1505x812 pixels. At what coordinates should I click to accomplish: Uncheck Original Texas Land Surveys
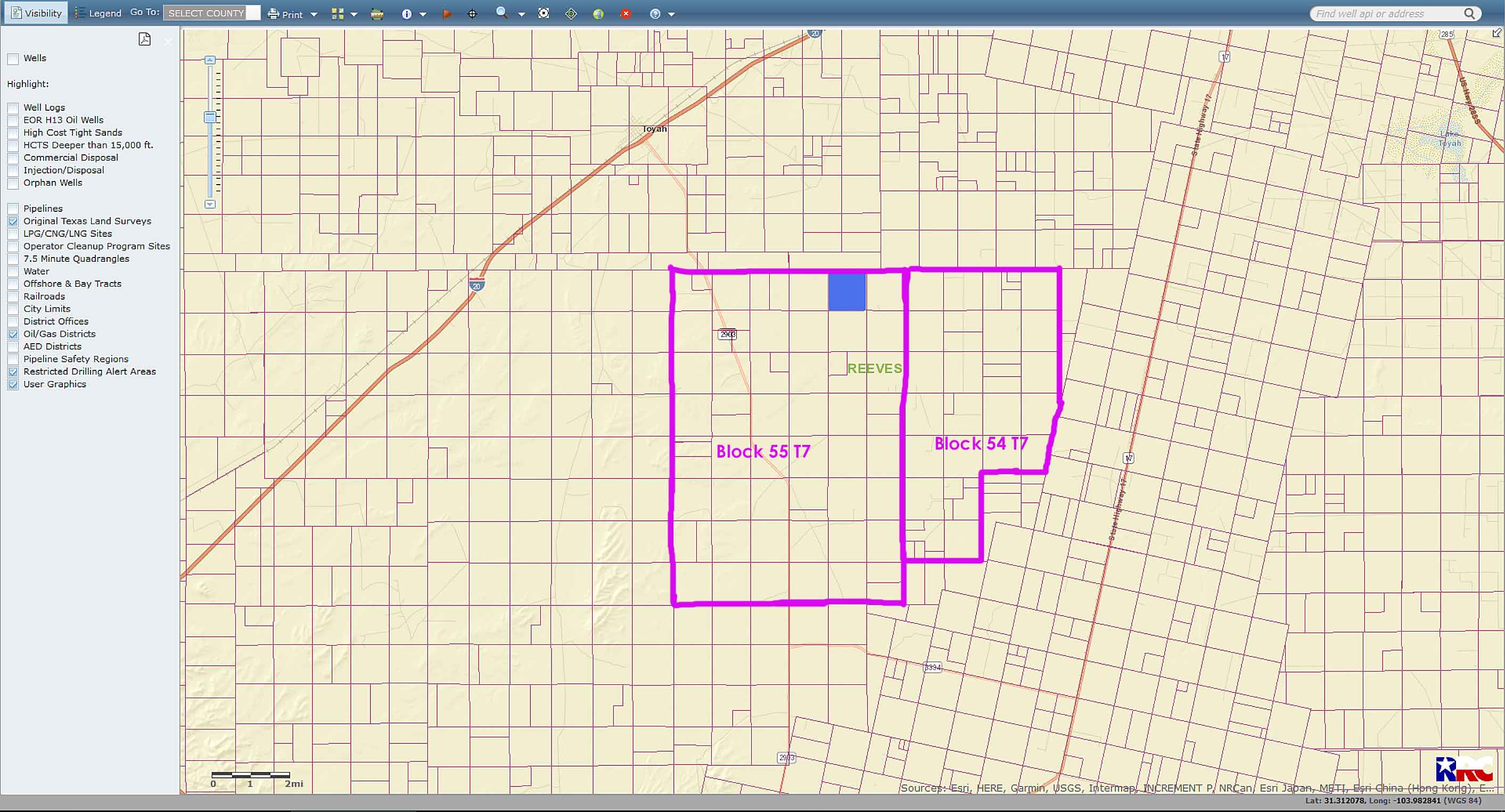pyautogui.click(x=13, y=221)
